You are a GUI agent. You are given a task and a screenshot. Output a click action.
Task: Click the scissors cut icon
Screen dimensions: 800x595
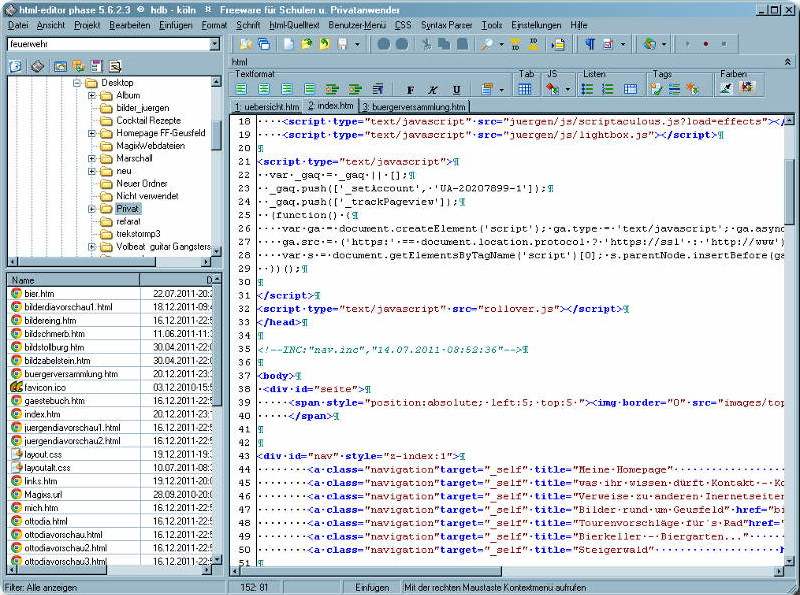click(427, 44)
